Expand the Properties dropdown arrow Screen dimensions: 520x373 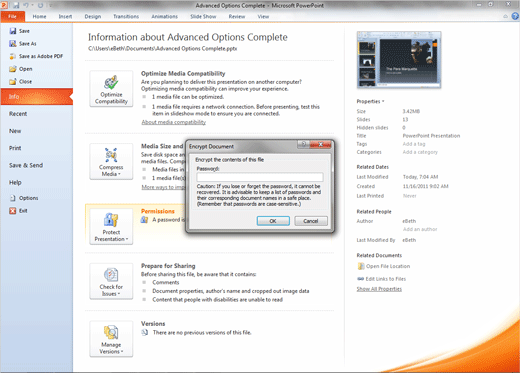point(383,101)
